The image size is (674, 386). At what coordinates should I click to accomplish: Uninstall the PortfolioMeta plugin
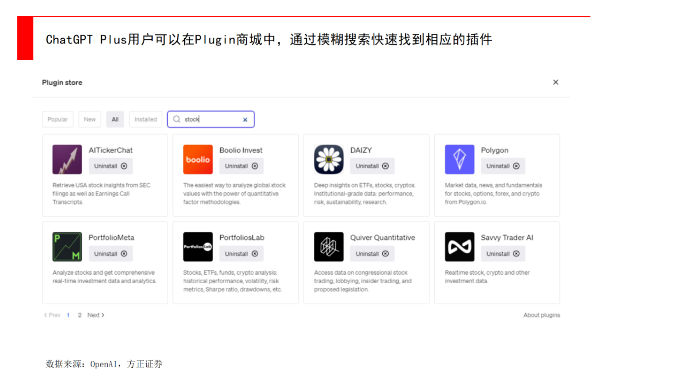[x=110, y=254]
